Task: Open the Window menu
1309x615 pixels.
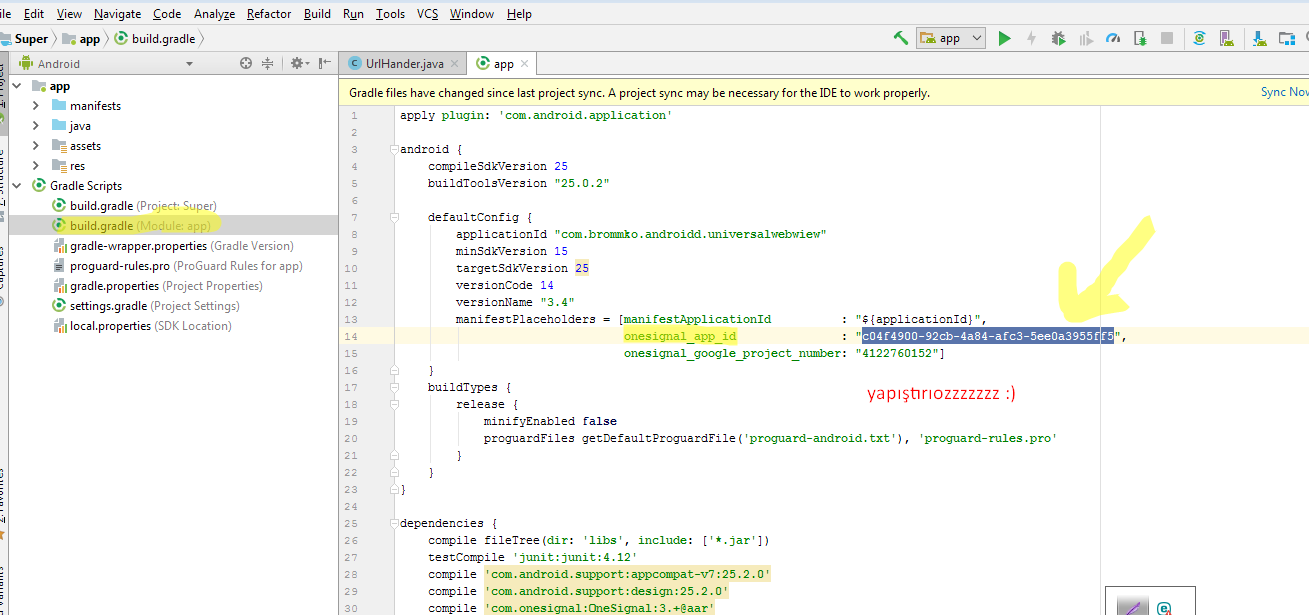Action: (x=472, y=14)
